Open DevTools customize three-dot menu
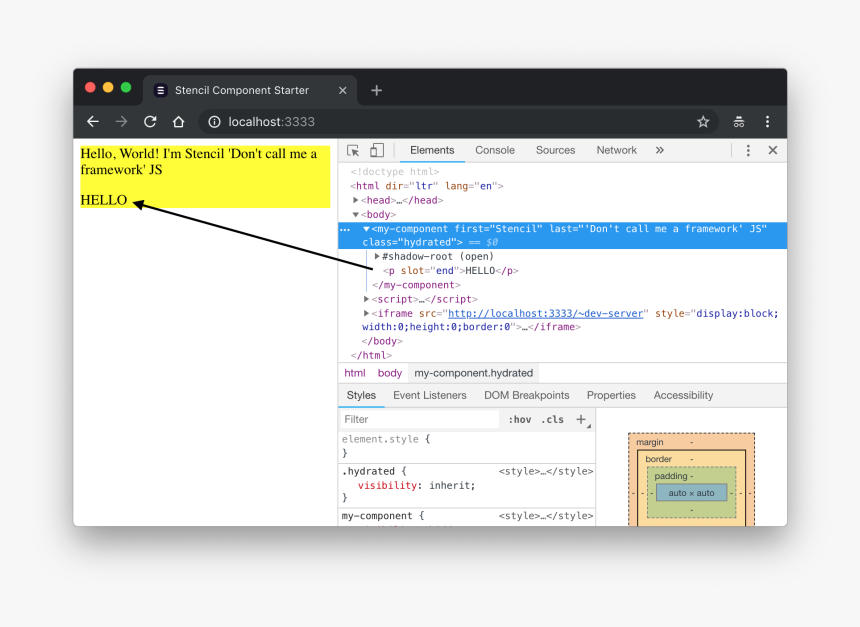 pos(748,150)
